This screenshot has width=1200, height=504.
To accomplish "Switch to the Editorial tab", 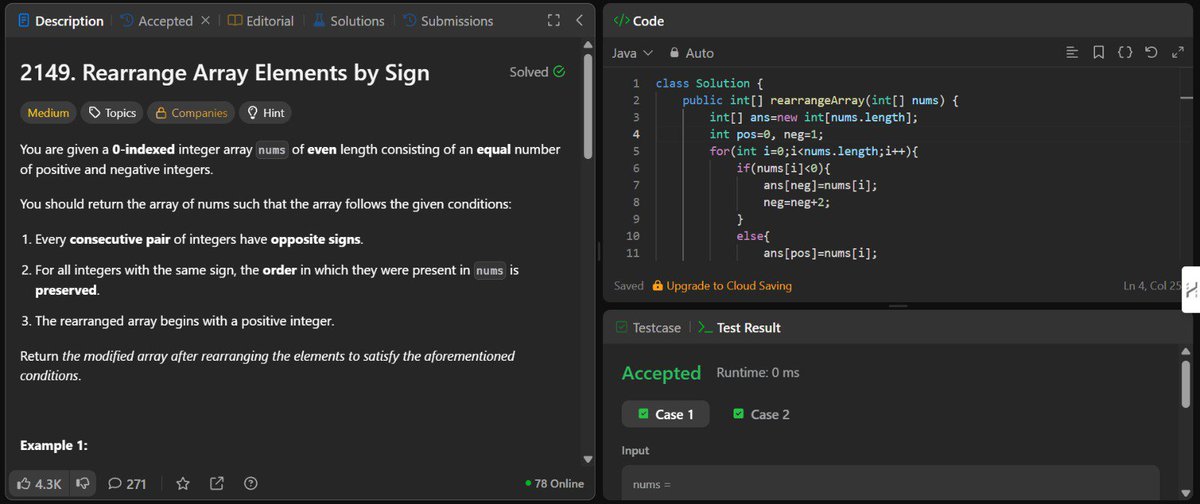I will (261, 20).
